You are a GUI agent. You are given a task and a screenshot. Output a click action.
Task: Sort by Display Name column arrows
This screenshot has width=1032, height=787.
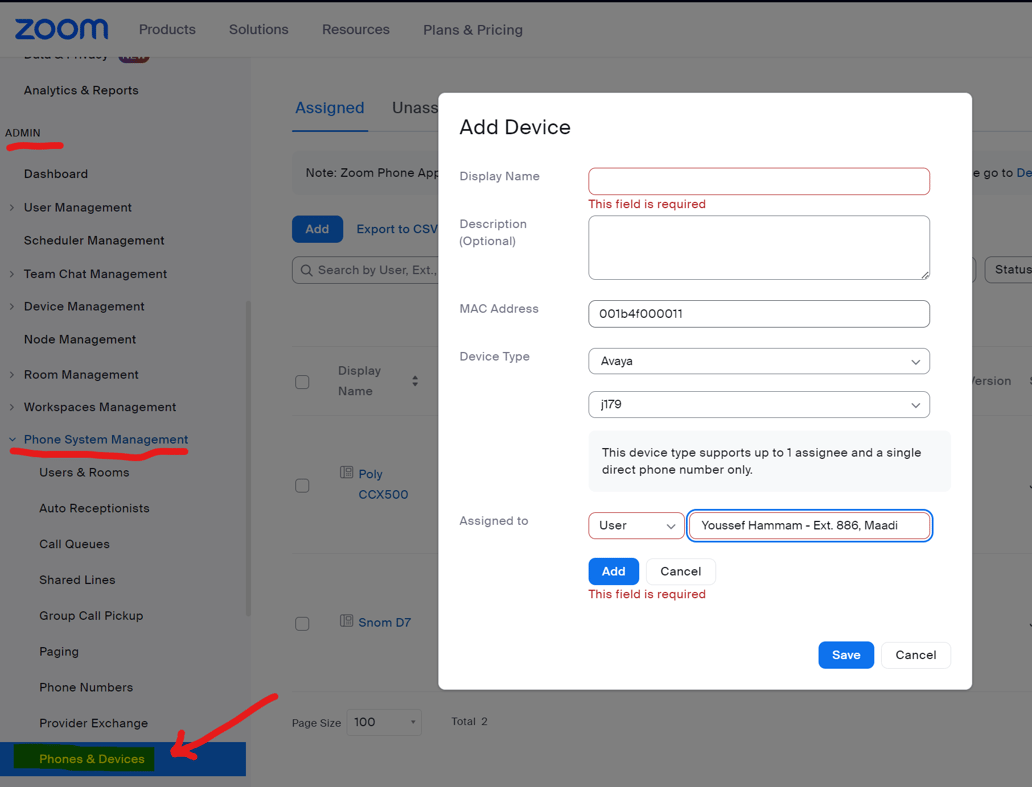pos(415,381)
